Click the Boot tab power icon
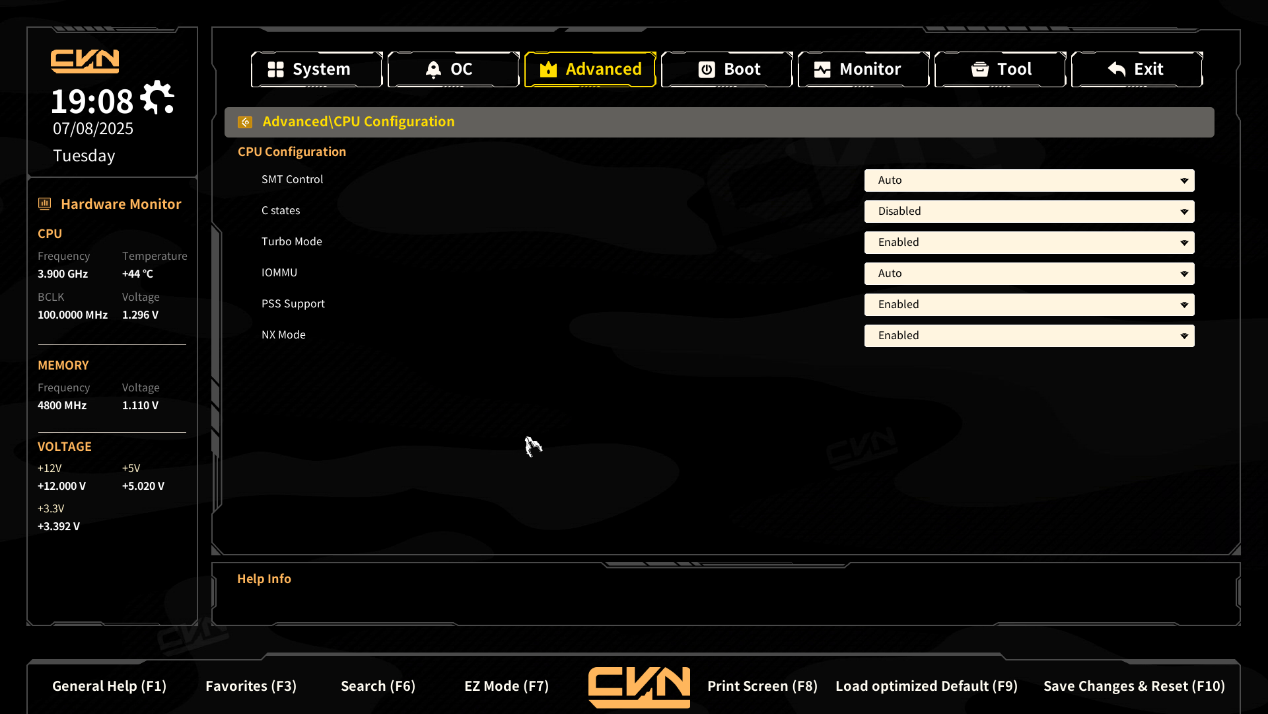The height and width of the screenshot is (714, 1268). (x=706, y=70)
